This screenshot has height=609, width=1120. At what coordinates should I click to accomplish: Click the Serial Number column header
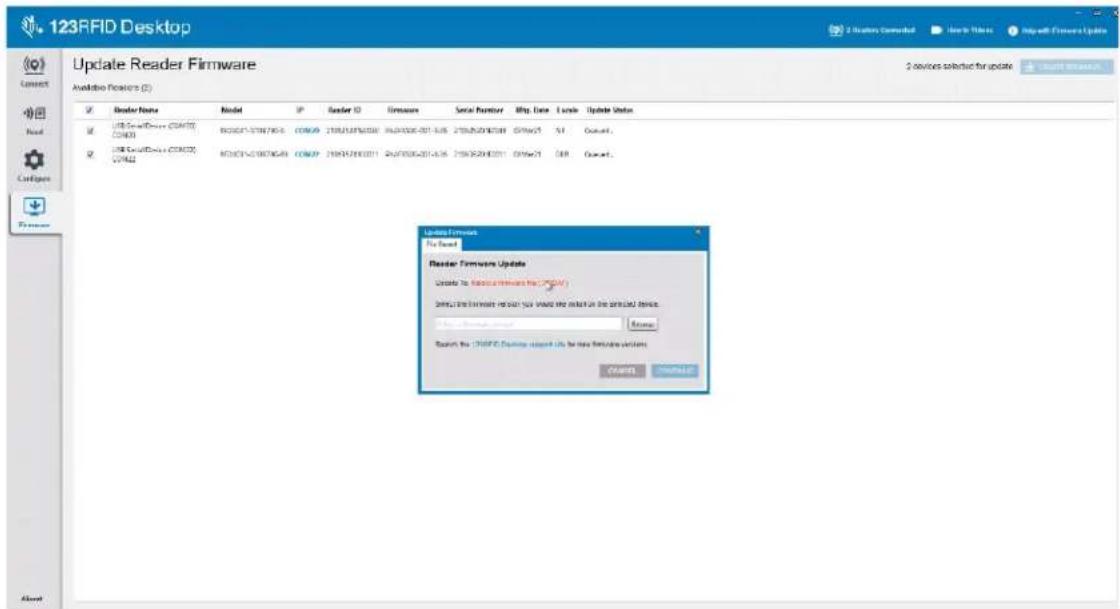[479, 110]
